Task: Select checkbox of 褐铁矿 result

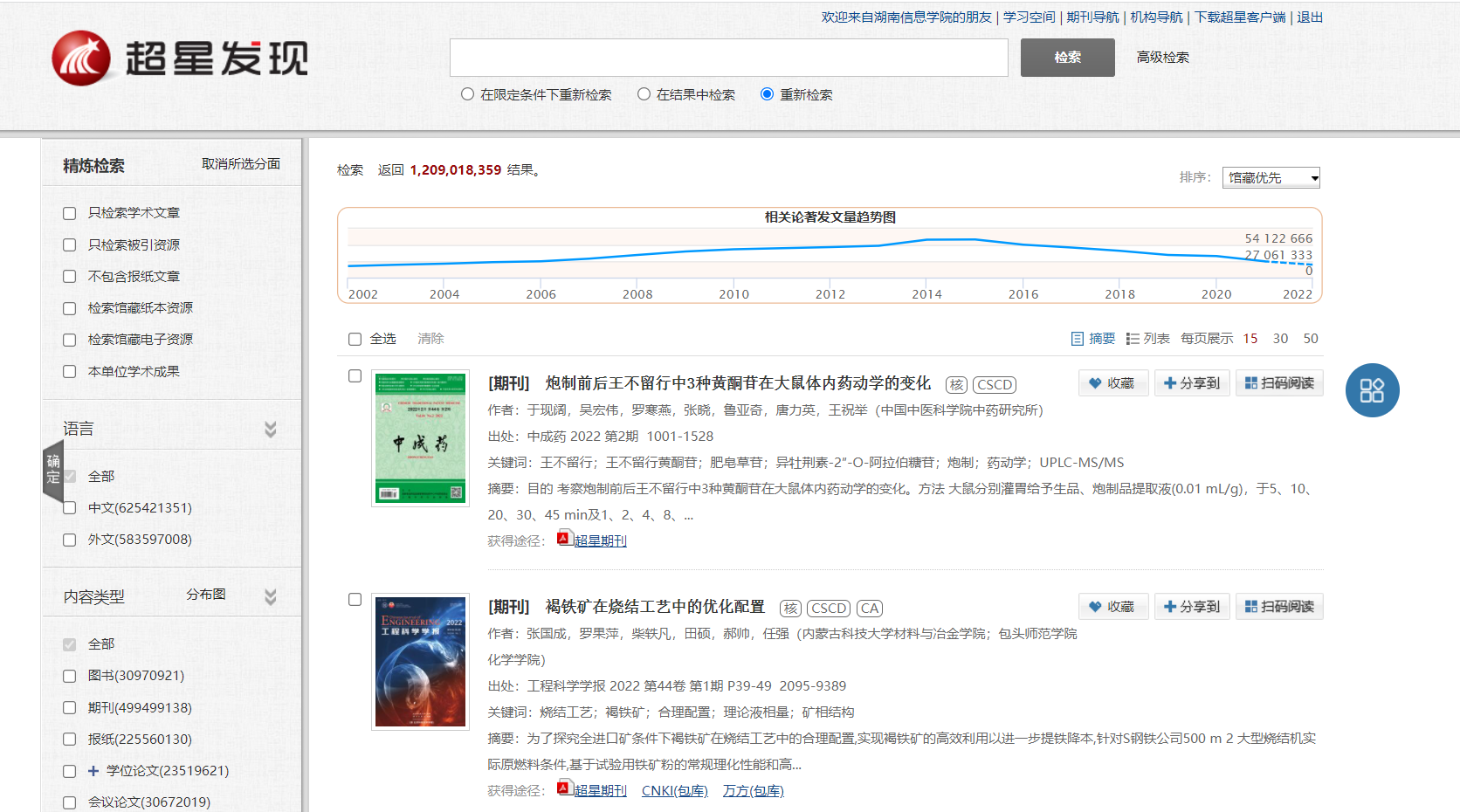Action: [355, 600]
